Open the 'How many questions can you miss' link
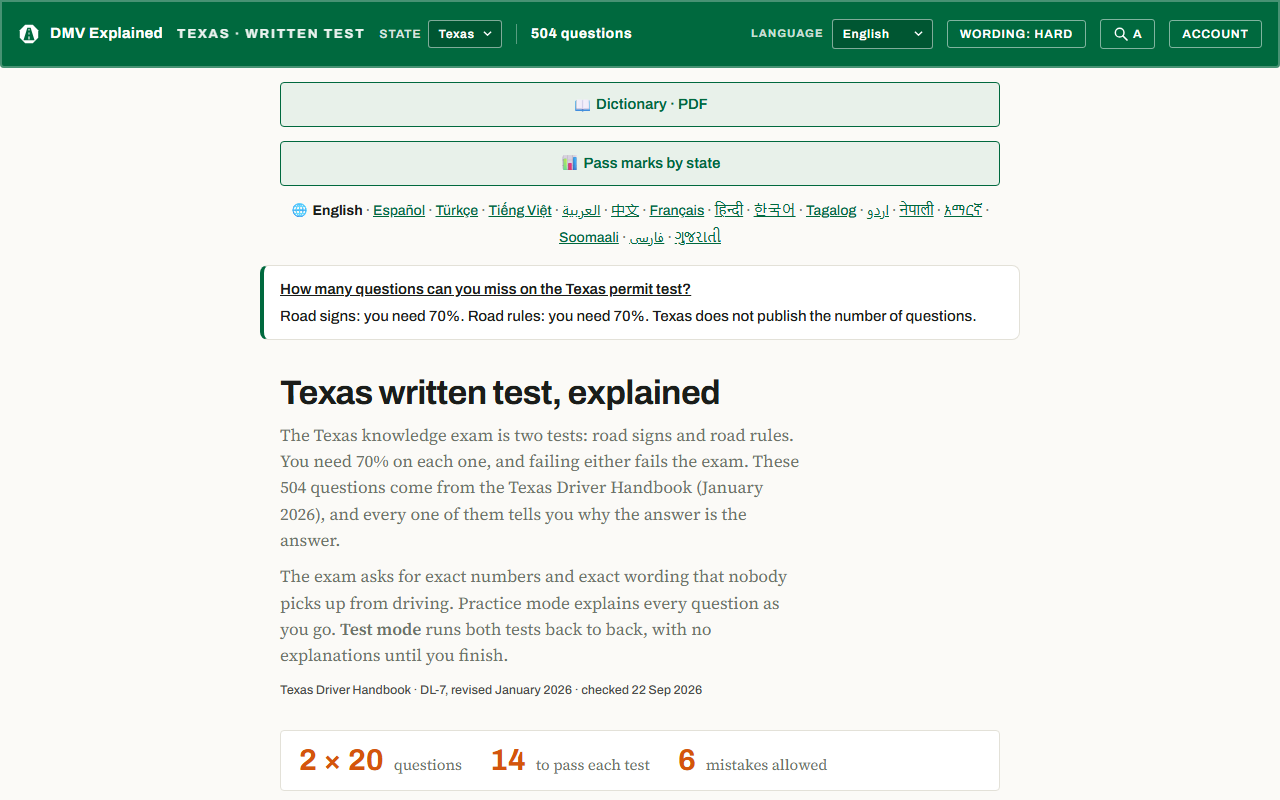Viewport: 1280px width, 800px height. coord(485,289)
